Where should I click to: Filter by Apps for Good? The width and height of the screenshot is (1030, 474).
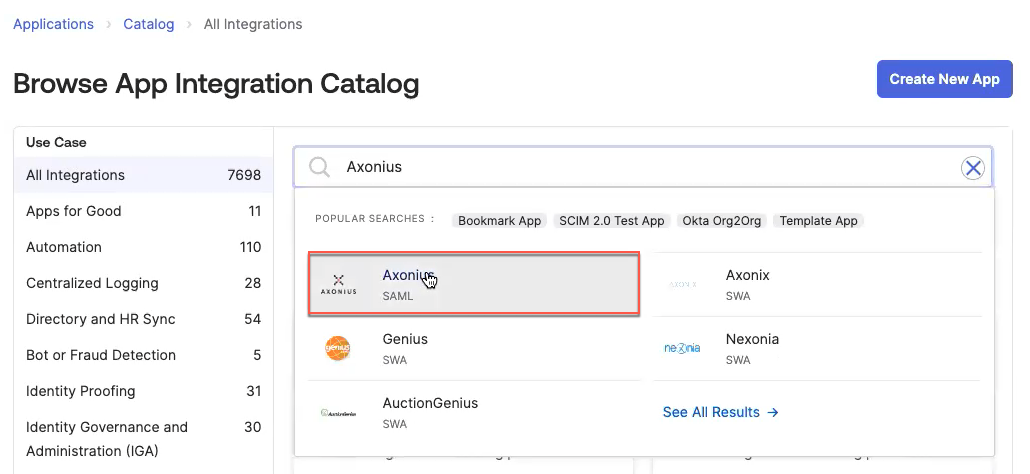pyautogui.click(x=74, y=211)
